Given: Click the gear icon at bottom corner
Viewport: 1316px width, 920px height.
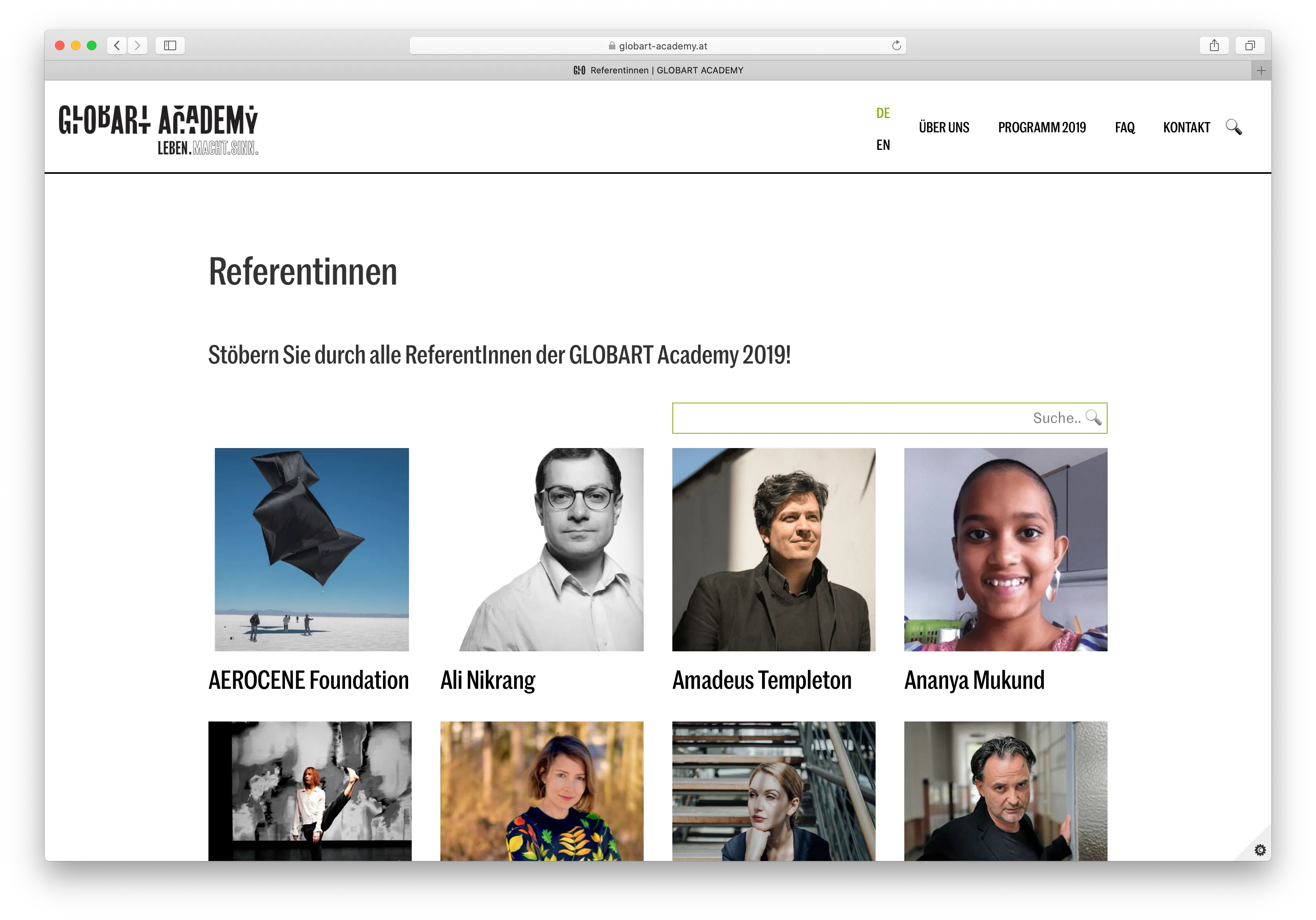Looking at the screenshot, I should pyautogui.click(x=1260, y=849).
